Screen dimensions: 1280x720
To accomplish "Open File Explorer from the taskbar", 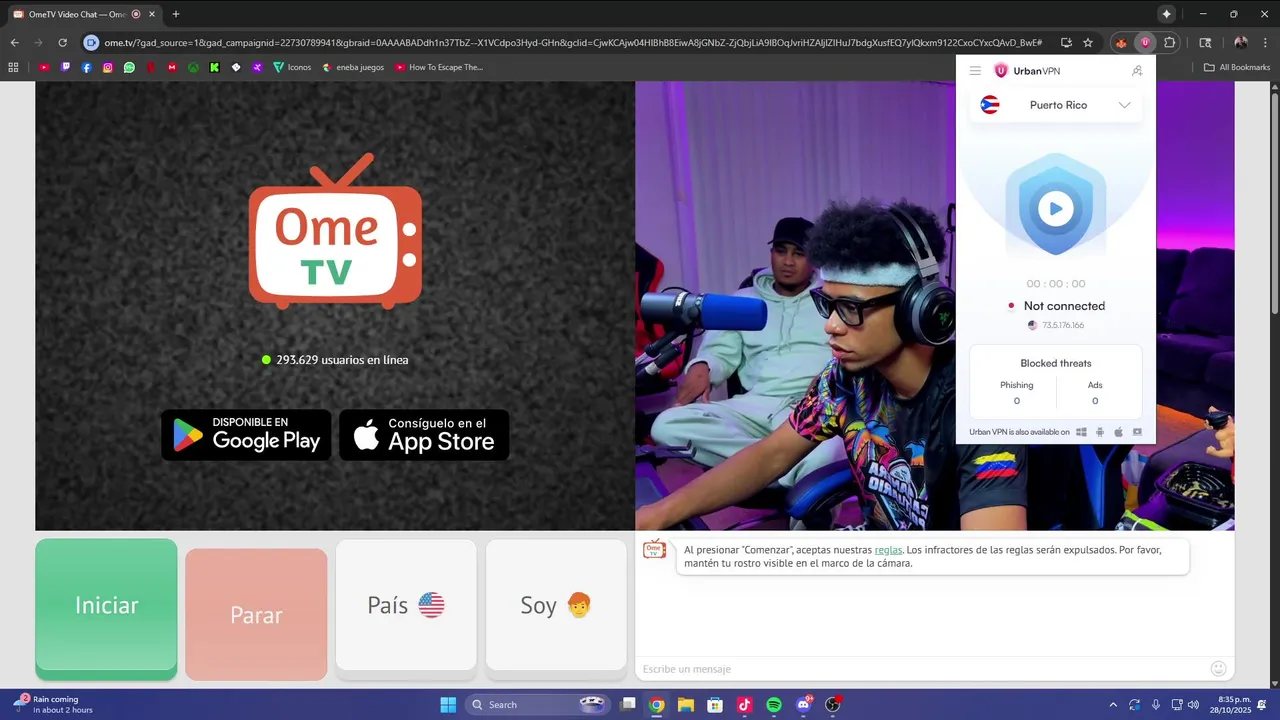I will pos(685,704).
